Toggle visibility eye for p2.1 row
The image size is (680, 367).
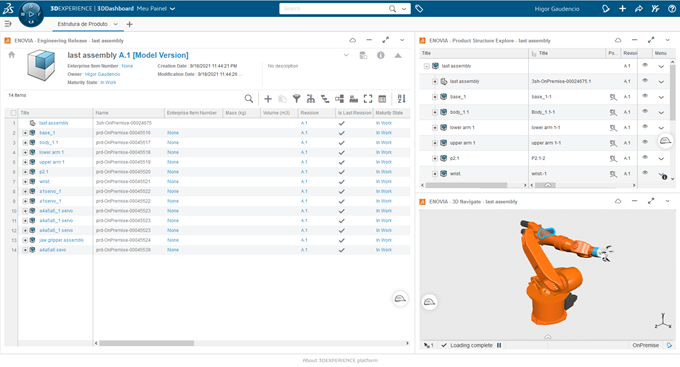coord(645,157)
